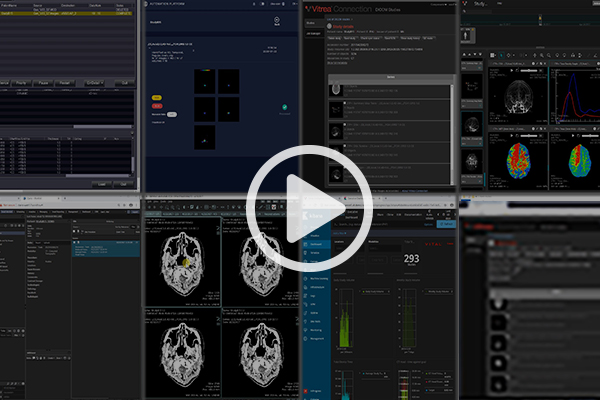This screenshot has height=400, width=600.
Task: Select first series thumbnail in Study details
Action: (x=336, y=90)
